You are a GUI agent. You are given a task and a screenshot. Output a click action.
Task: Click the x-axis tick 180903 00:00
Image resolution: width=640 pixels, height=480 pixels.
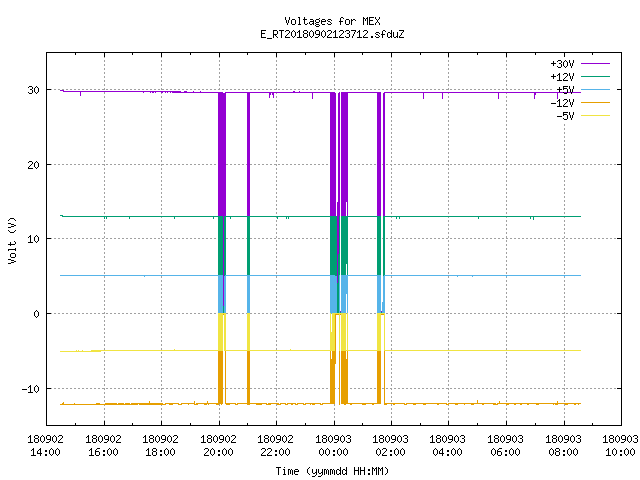pyautogui.click(x=333, y=445)
